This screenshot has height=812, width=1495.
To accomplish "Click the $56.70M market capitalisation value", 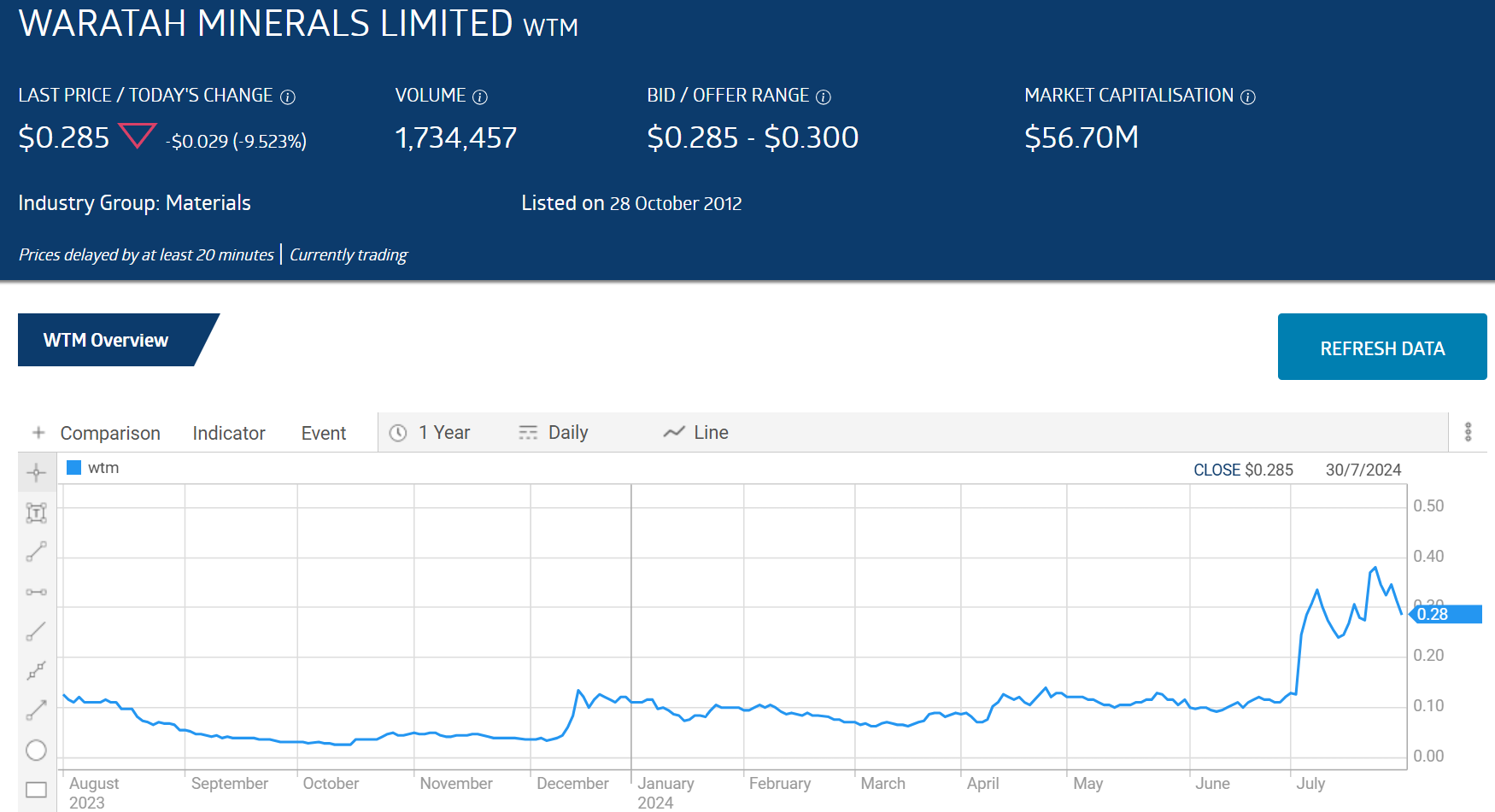I will pyautogui.click(x=1082, y=137).
